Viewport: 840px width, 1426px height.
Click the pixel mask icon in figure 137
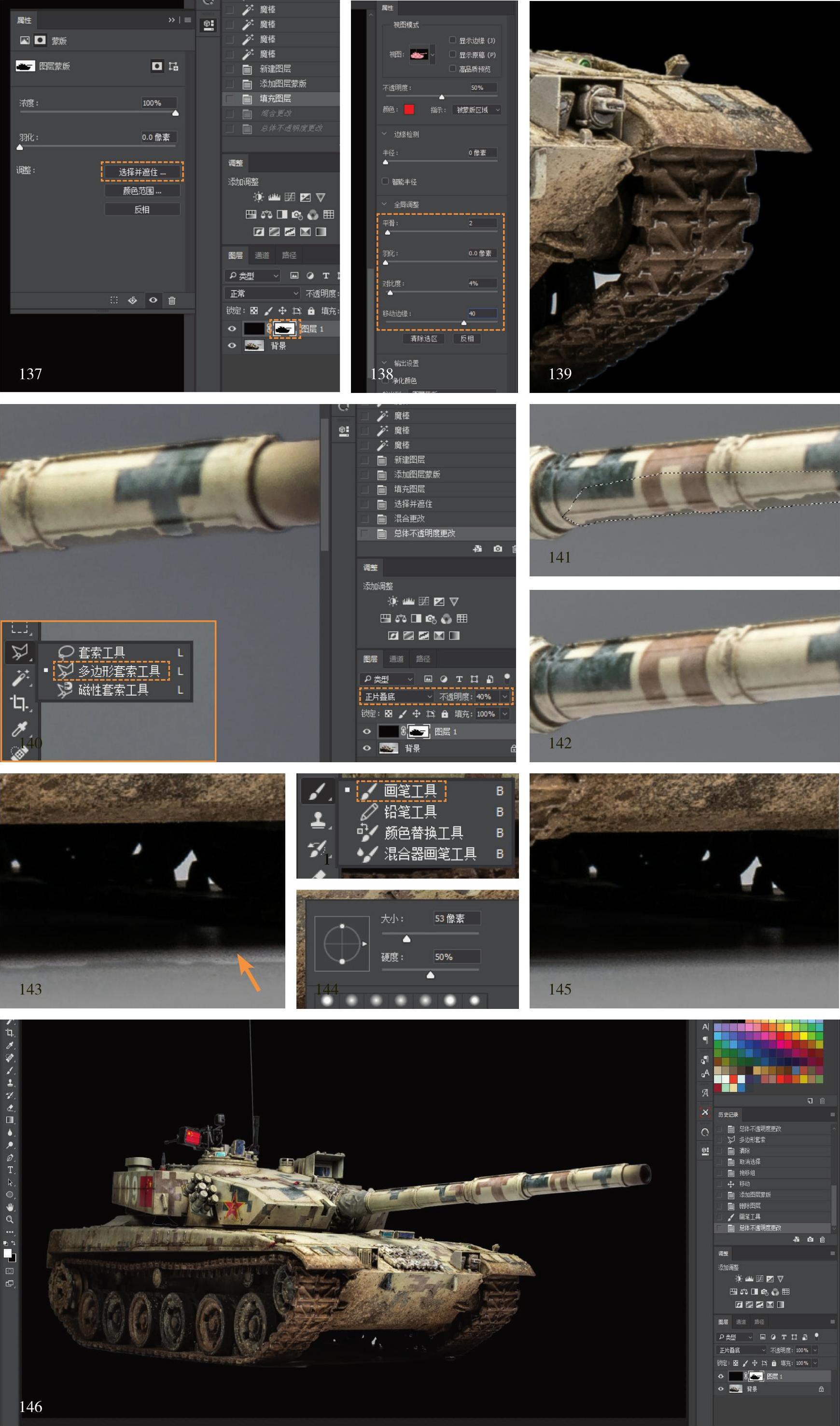(x=157, y=66)
